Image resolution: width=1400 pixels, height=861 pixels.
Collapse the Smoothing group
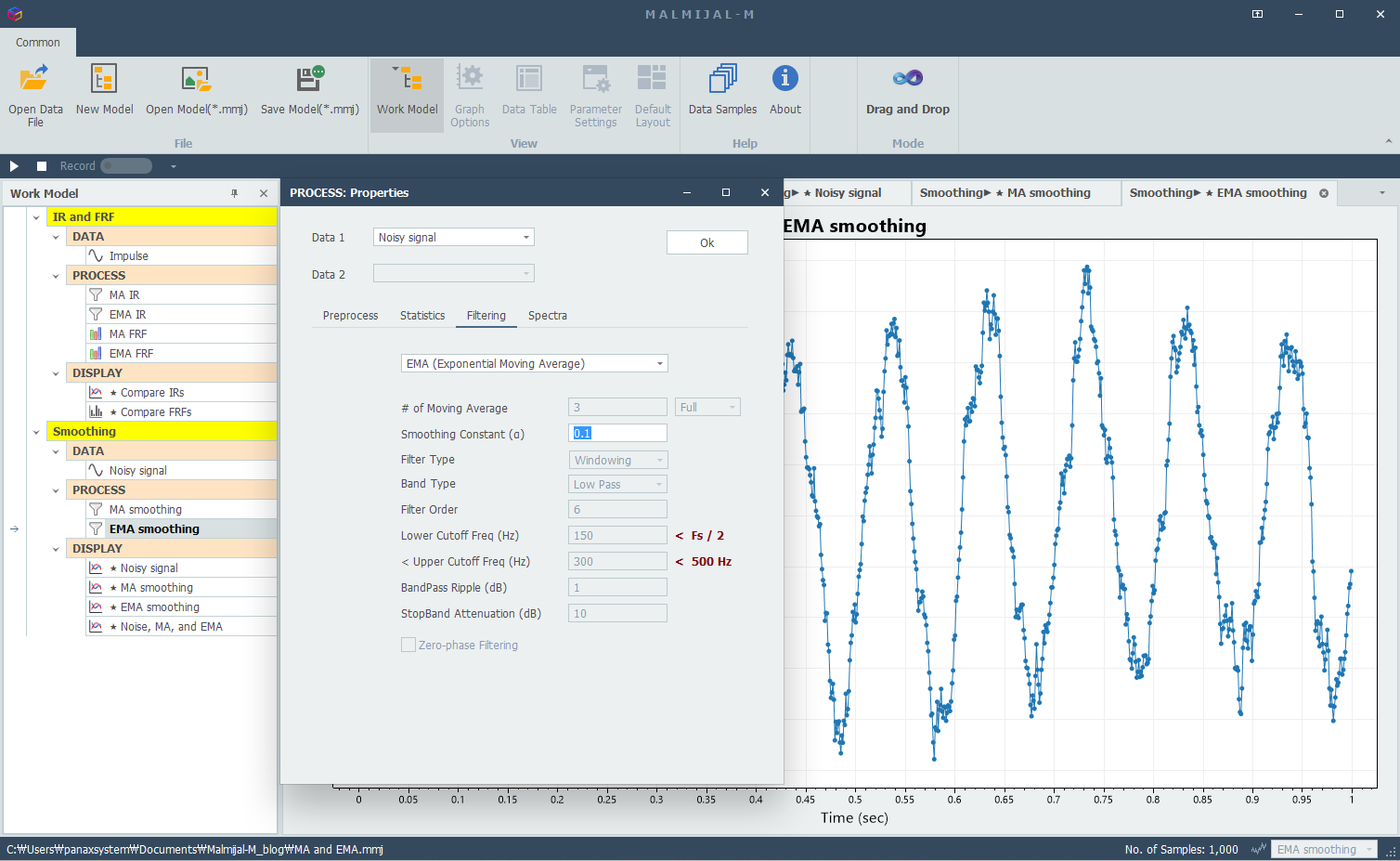36,432
